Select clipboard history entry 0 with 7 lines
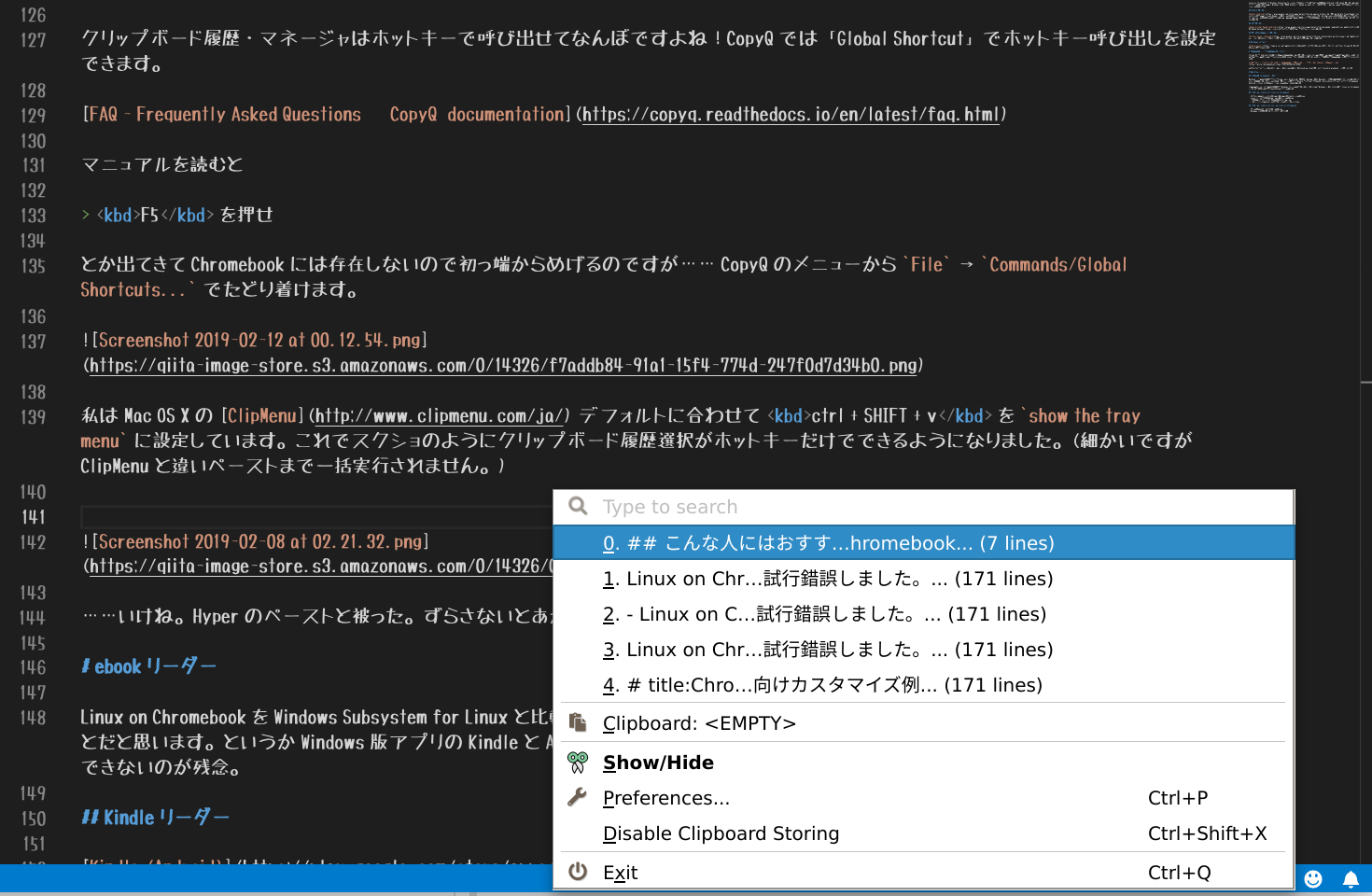1372x896 pixels. point(829,542)
